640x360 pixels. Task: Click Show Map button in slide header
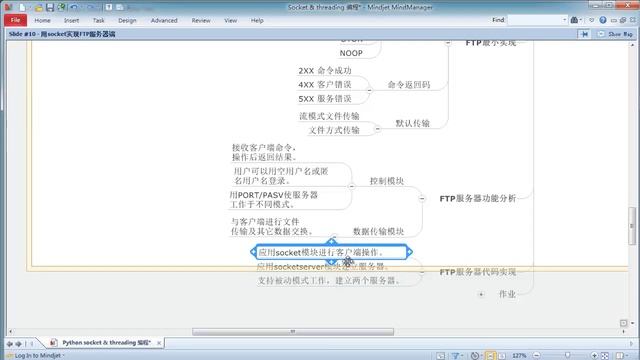pyautogui.click(x=615, y=34)
